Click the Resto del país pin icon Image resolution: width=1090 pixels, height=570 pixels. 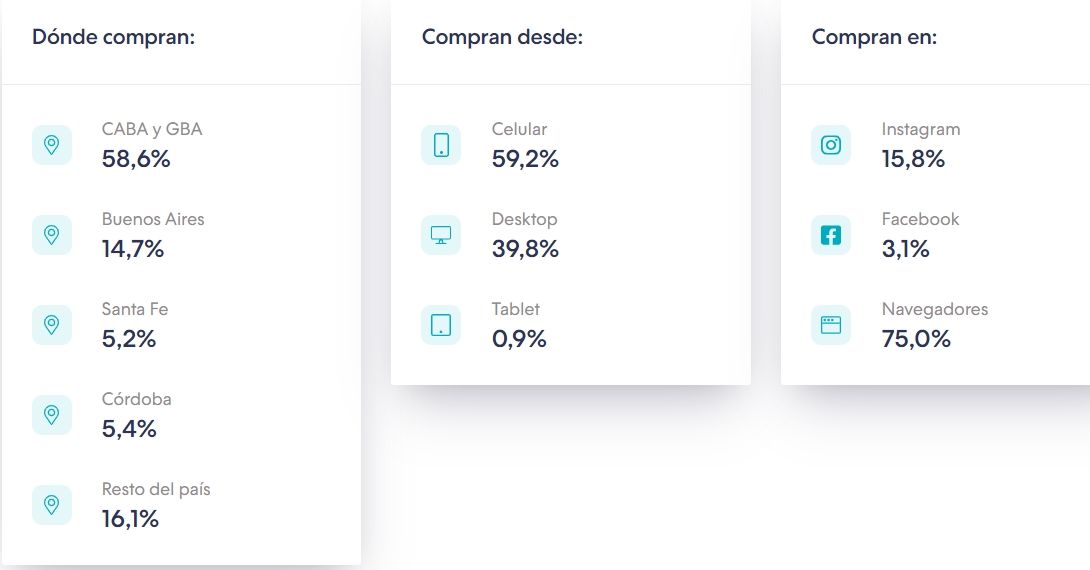[x=52, y=505]
